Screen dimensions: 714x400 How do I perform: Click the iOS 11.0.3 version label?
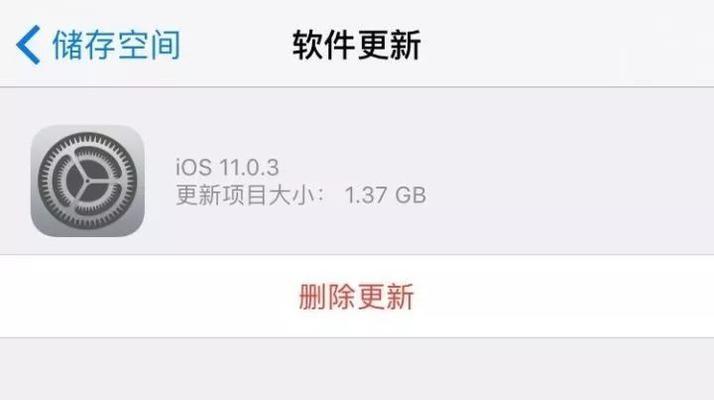pos(227,167)
